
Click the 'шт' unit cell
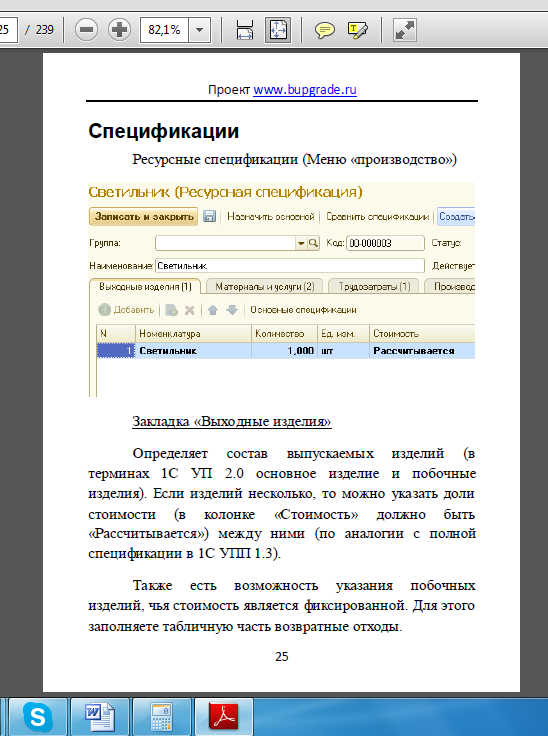[344, 351]
